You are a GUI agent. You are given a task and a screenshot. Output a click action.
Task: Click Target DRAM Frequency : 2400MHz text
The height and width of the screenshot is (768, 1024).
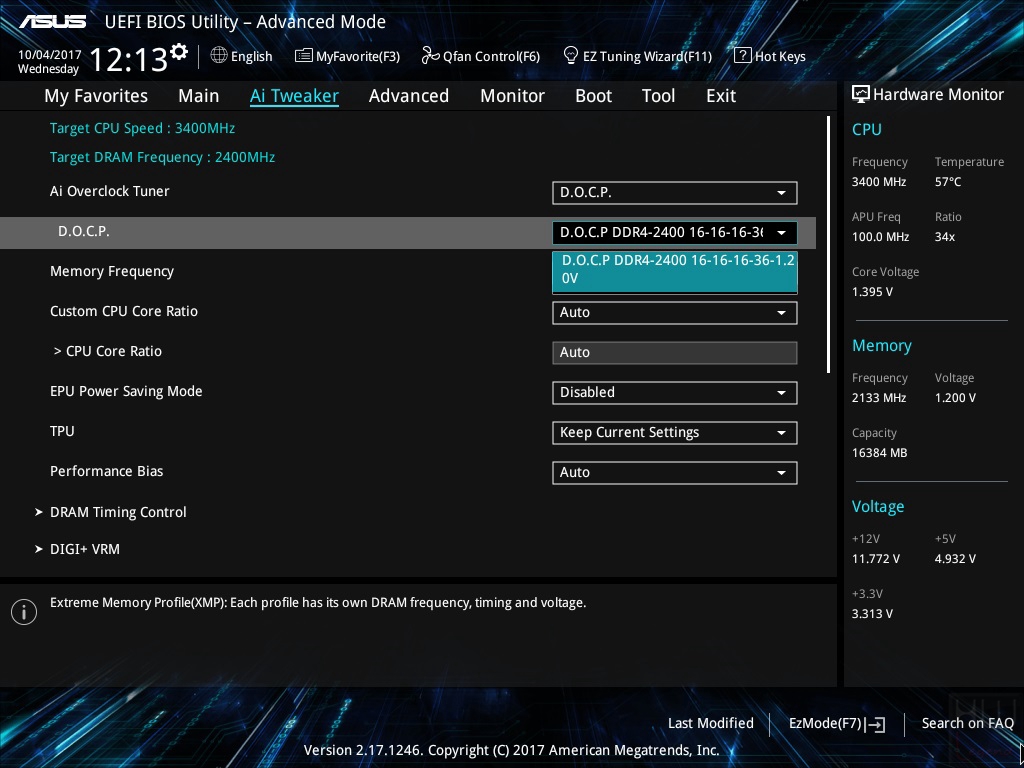(162, 157)
